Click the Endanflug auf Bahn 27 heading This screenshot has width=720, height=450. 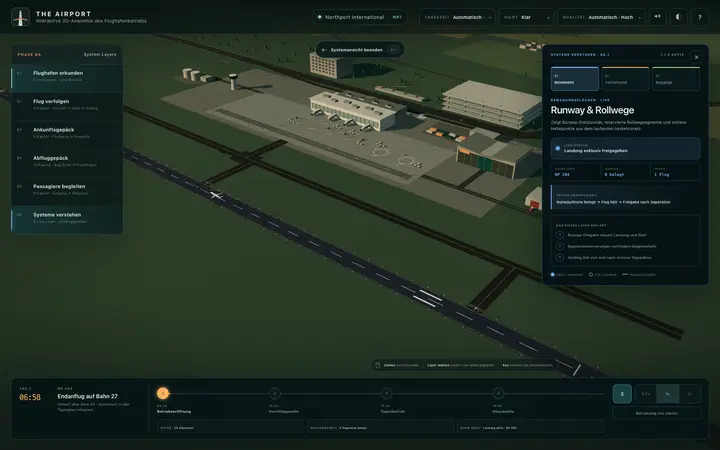coord(87,396)
